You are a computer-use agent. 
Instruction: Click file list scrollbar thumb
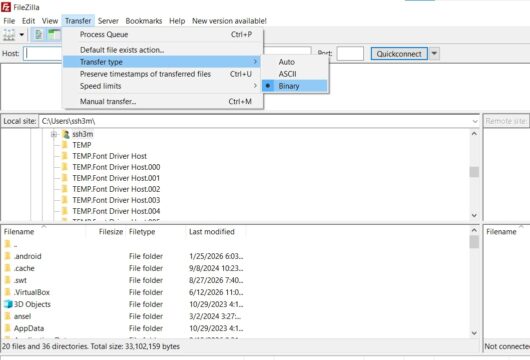[474, 242]
